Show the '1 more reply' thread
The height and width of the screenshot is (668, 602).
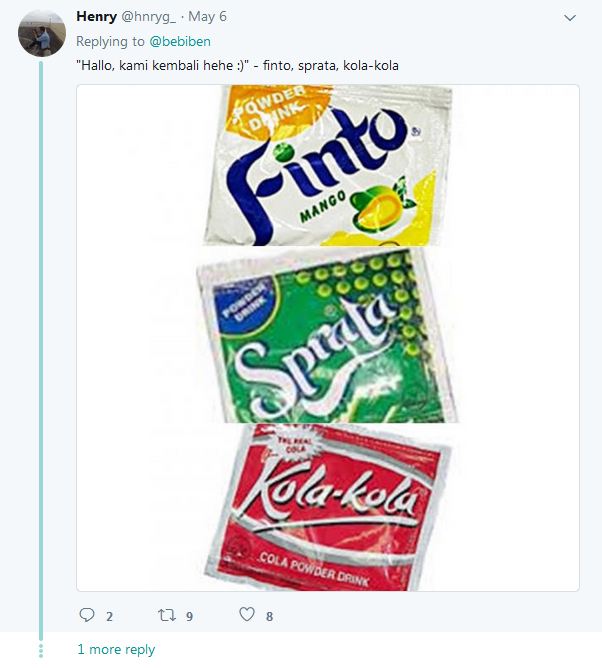click(x=116, y=650)
